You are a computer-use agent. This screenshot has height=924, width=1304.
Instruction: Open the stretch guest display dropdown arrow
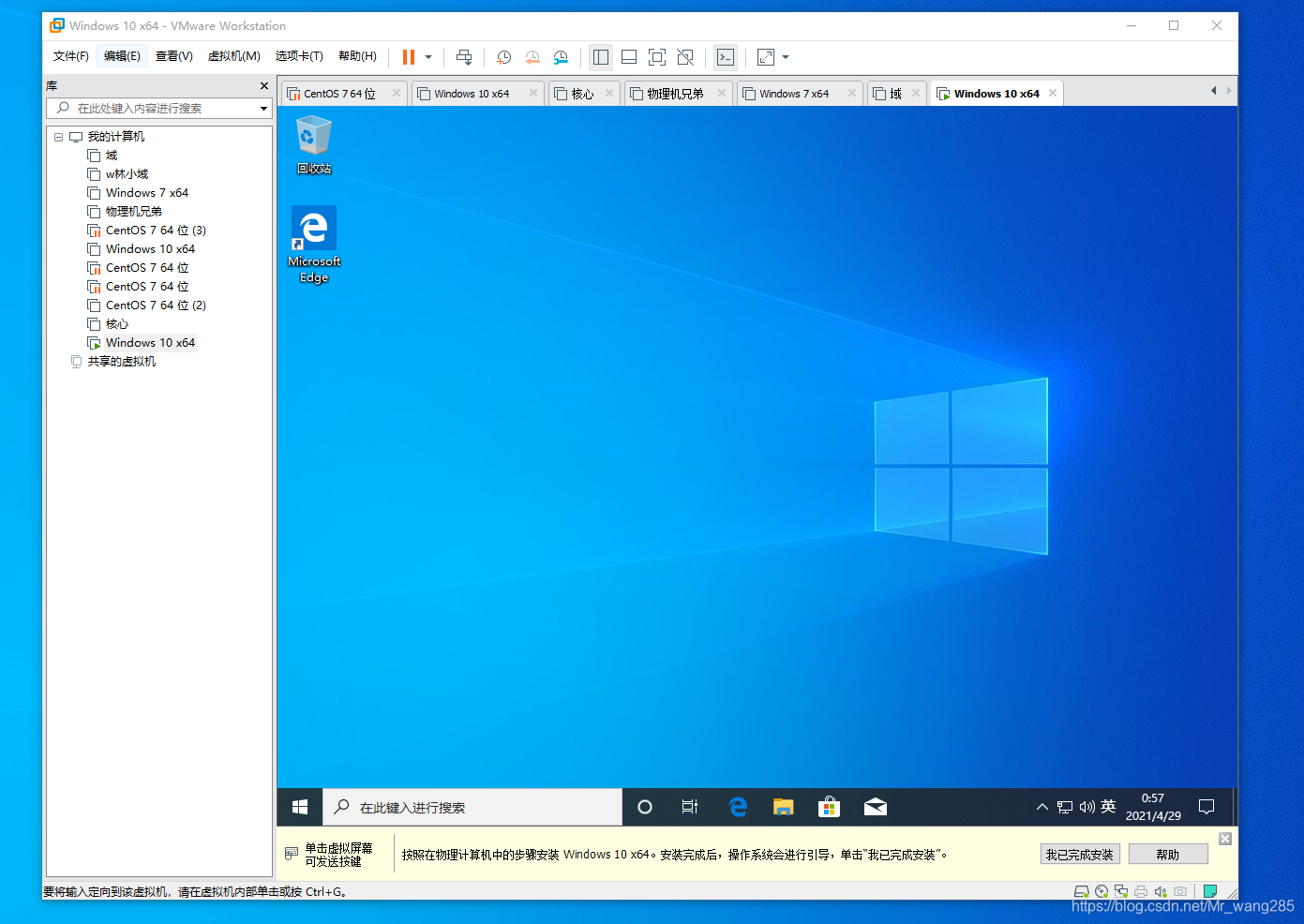tap(786, 57)
